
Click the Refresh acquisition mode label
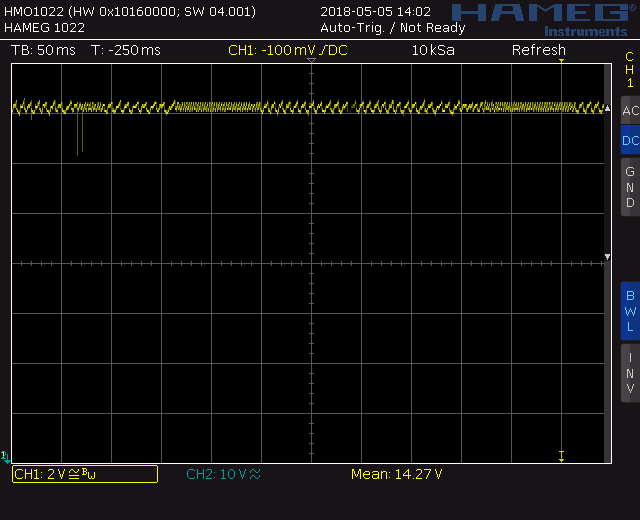pos(539,50)
